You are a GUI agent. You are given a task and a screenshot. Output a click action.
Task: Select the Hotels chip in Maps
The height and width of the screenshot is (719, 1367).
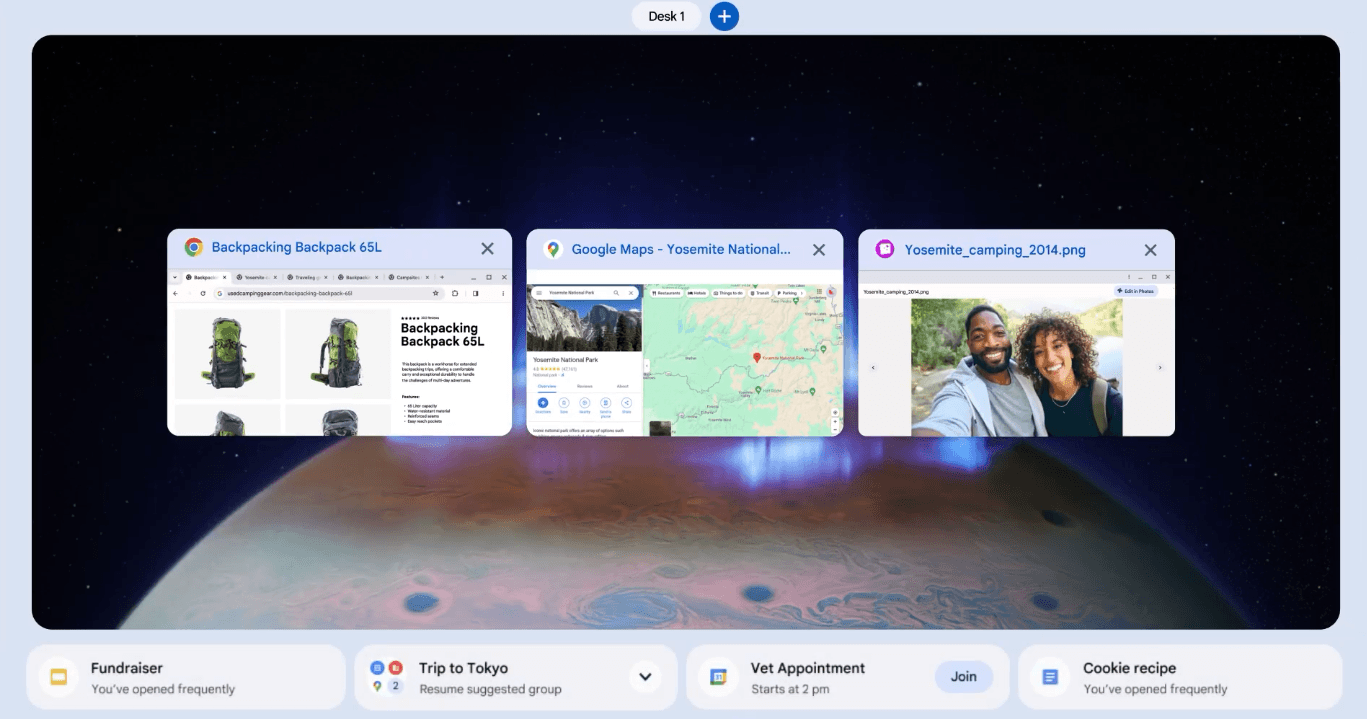click(697, 293)
